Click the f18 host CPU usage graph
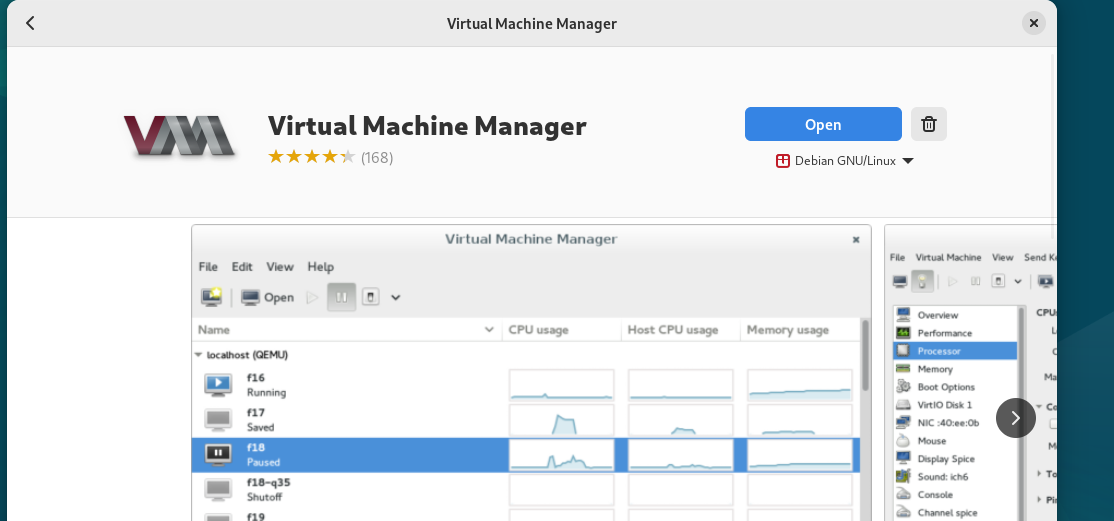Image resolution: width=1114 pixels, height=521 pixels. coord(681,455)
